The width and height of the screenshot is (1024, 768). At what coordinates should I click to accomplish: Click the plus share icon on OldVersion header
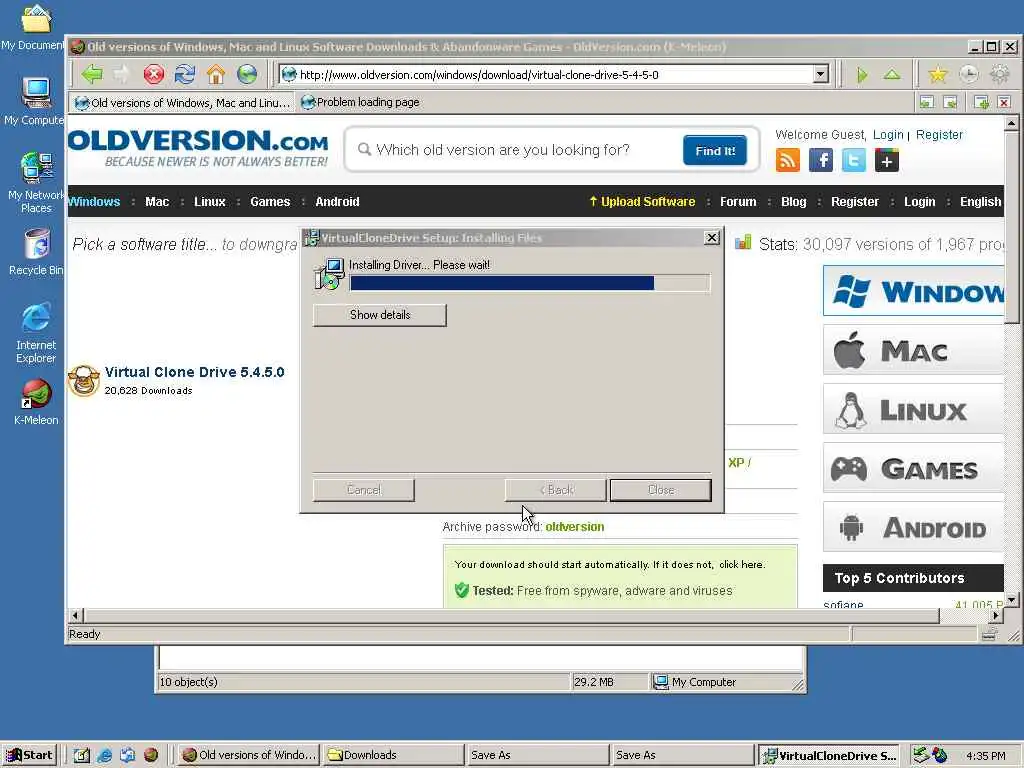coord(887,160)
